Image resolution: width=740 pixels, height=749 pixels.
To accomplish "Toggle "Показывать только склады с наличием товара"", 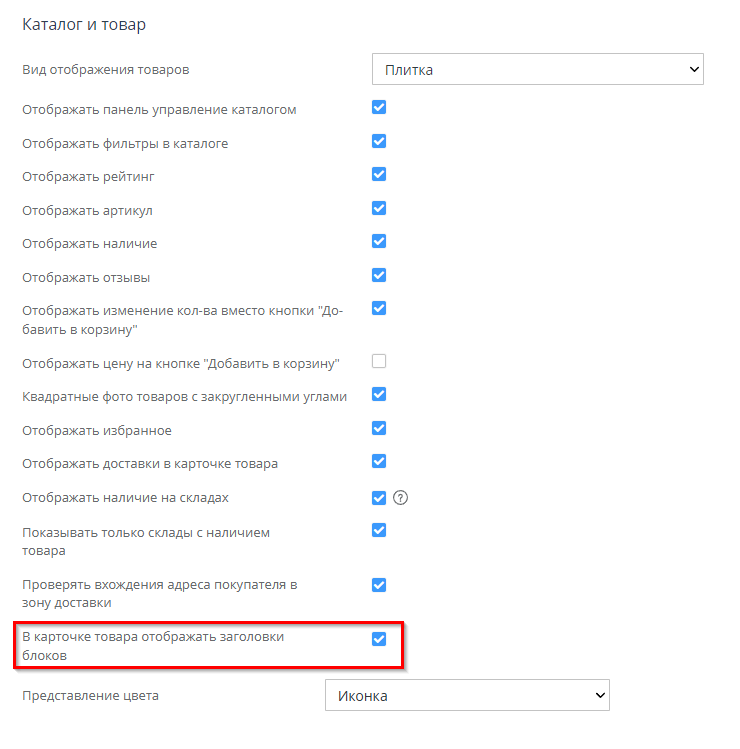I will 379,531.
